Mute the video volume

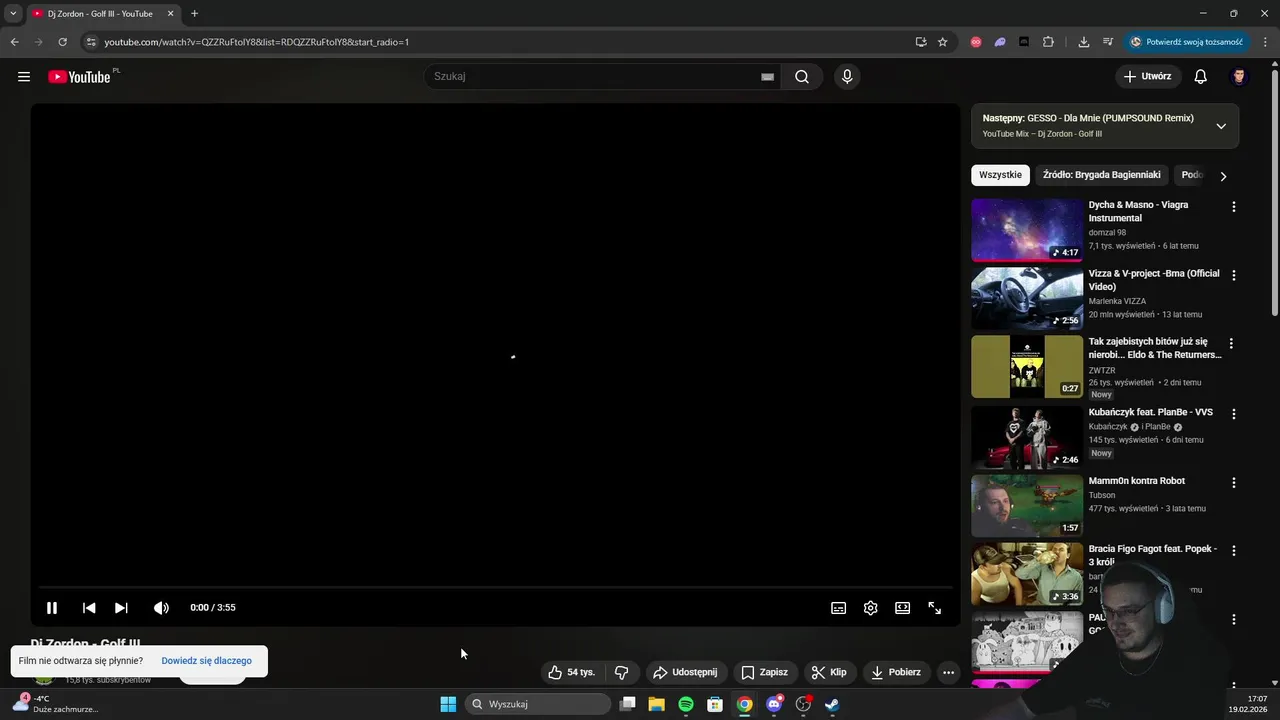(x=161, y=608)
